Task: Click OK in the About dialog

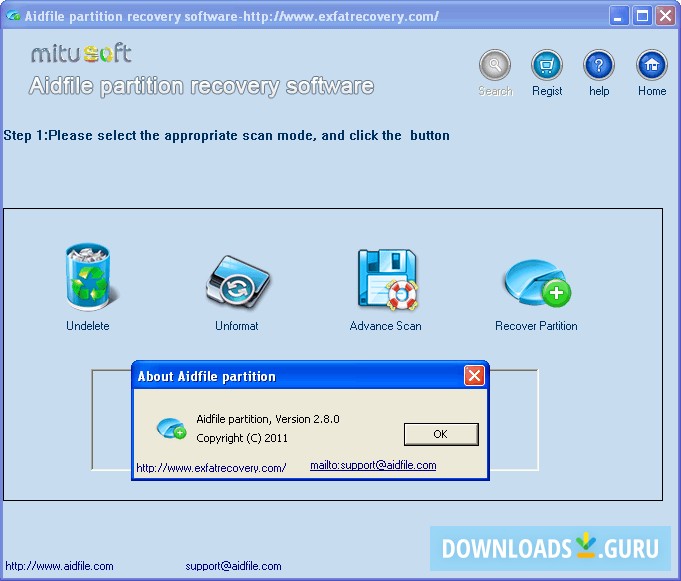Action: (441, 434)
